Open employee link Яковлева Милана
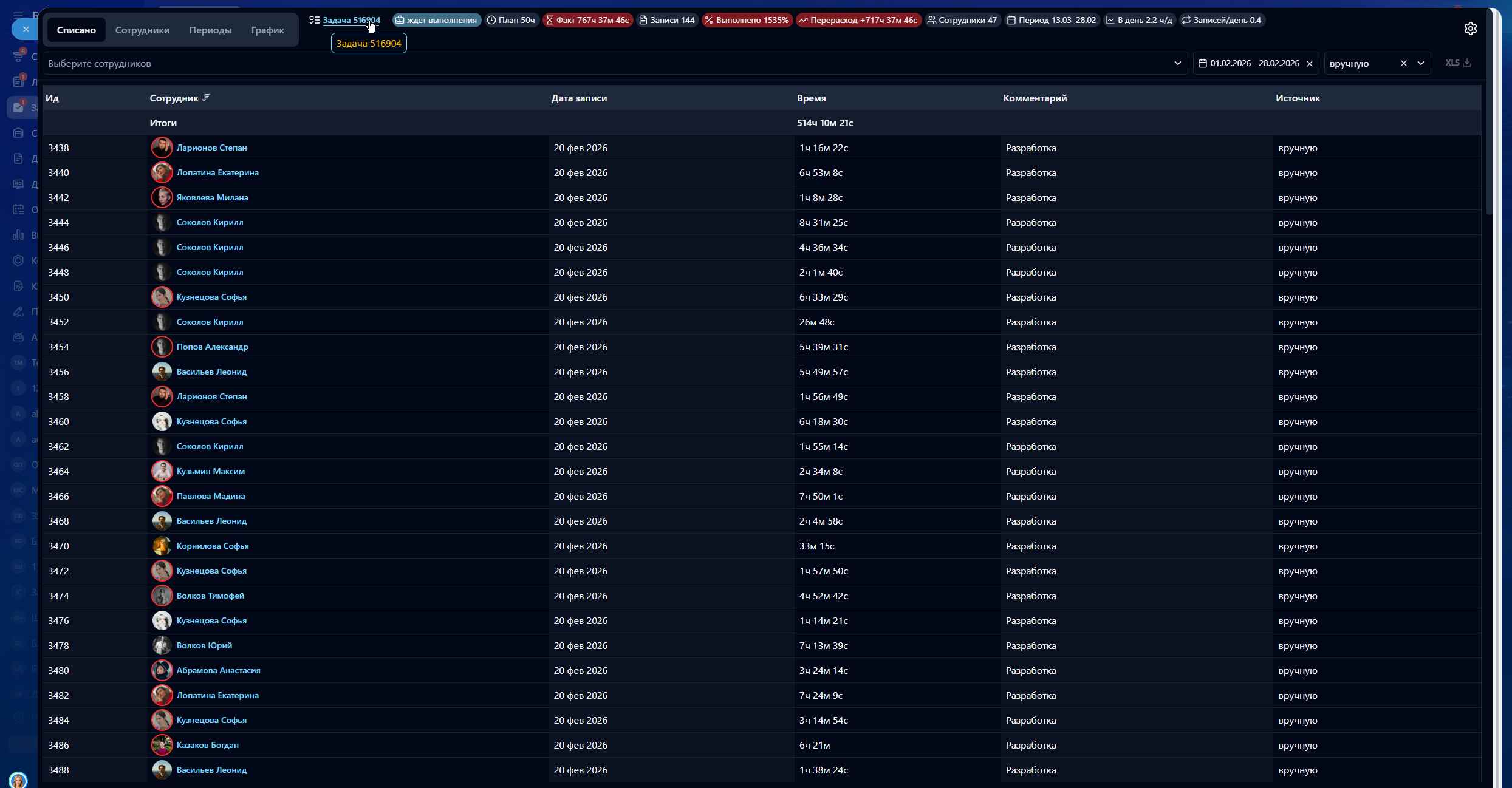 (212, 197)
